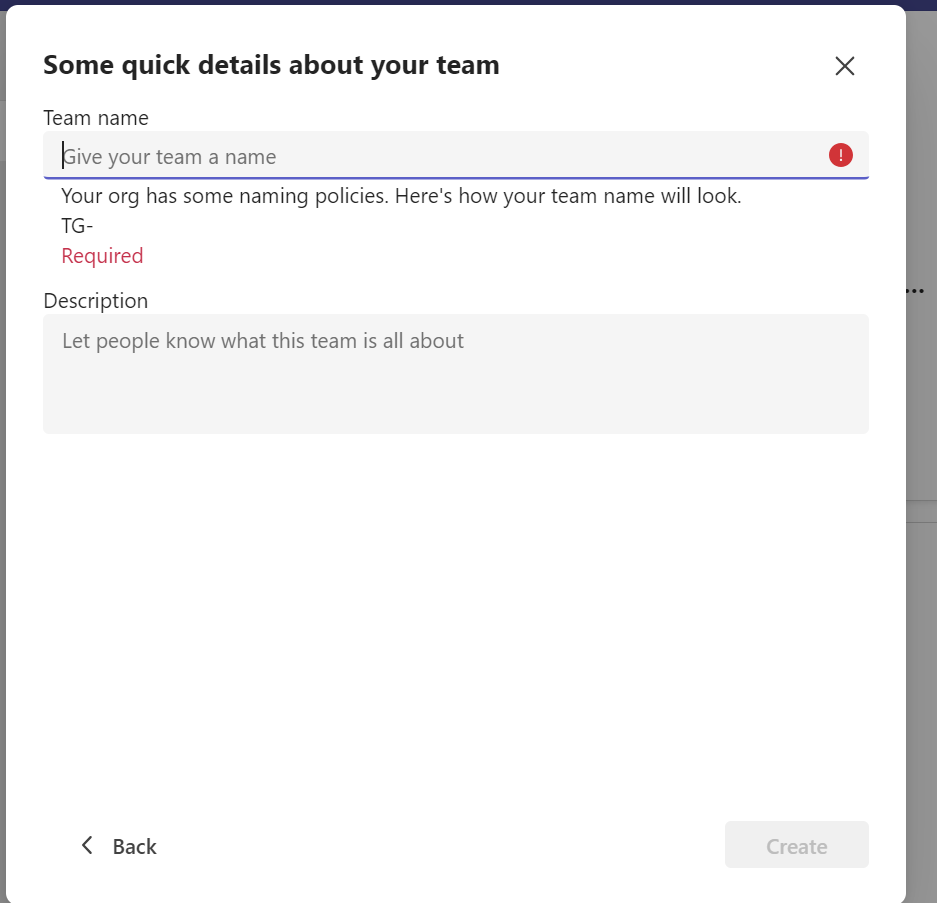The width and height of the screenshot is (937, 903).
Task: Click the "Description" field label
Action: (95, 301)
